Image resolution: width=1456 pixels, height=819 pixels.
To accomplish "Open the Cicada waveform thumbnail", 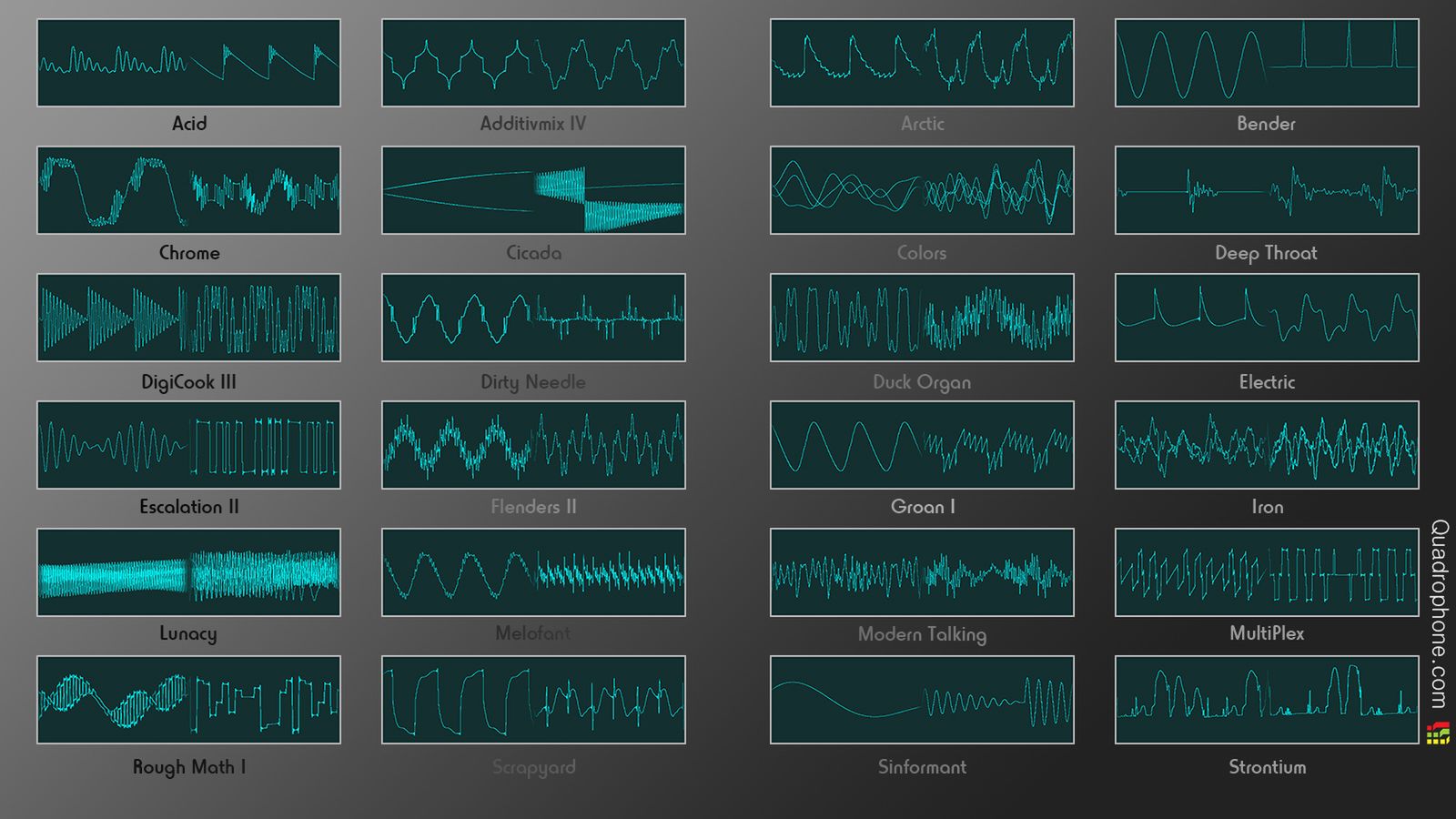I will [534, 189].
